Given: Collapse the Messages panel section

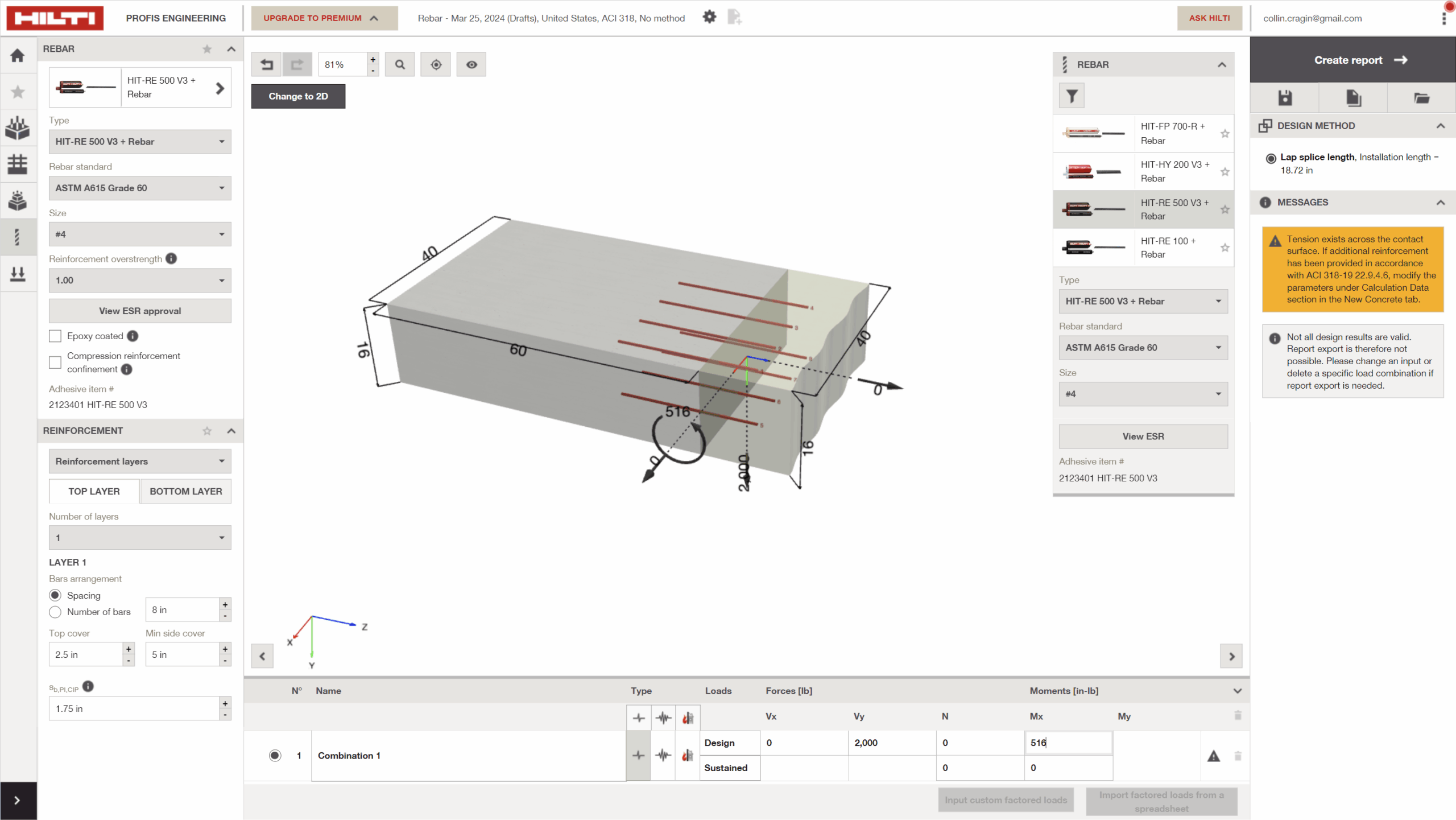Looking at the screenshot, I should [1440, 203].
